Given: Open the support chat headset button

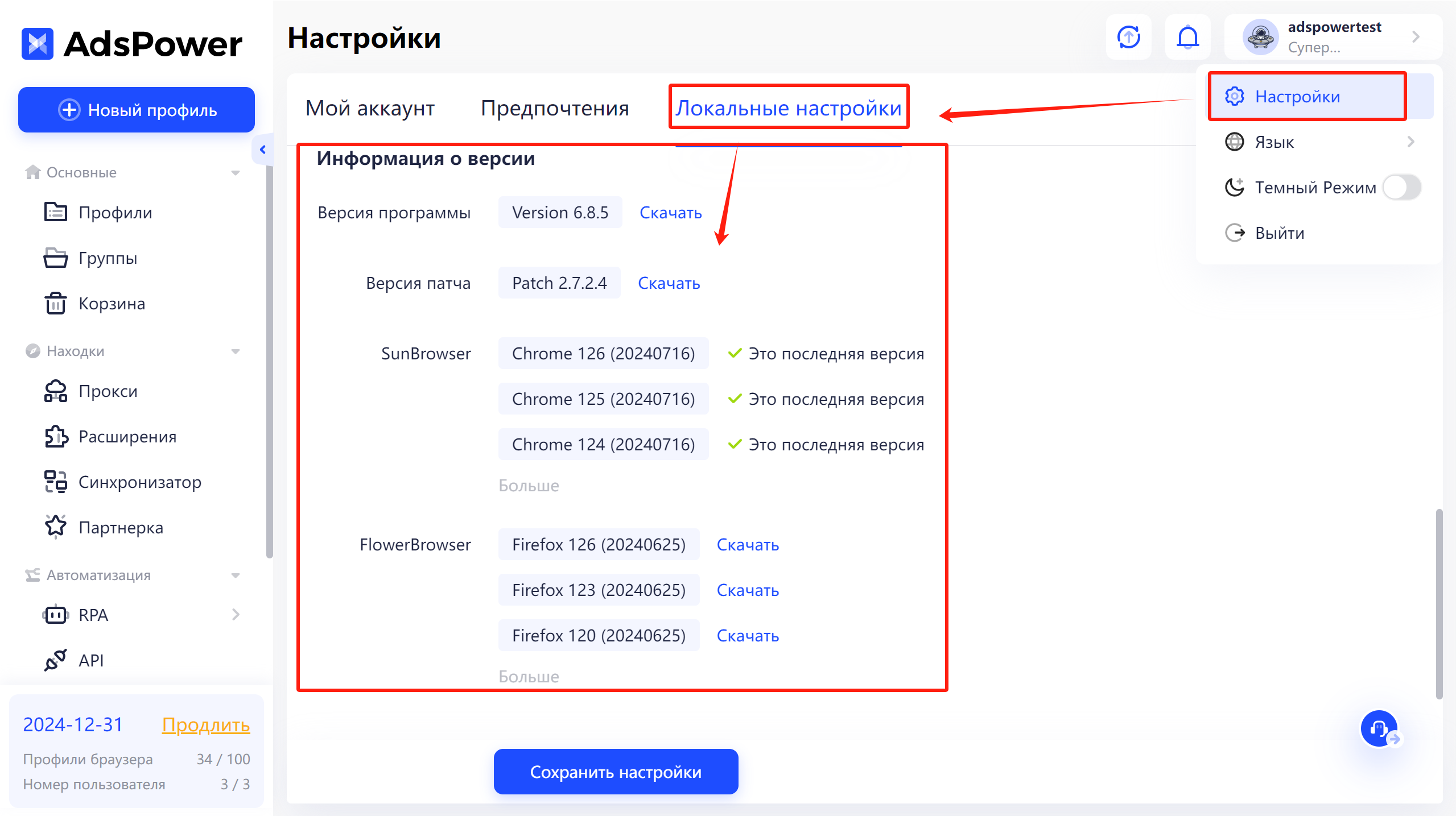Looking at the screenshot, I should pos(1379,728).
